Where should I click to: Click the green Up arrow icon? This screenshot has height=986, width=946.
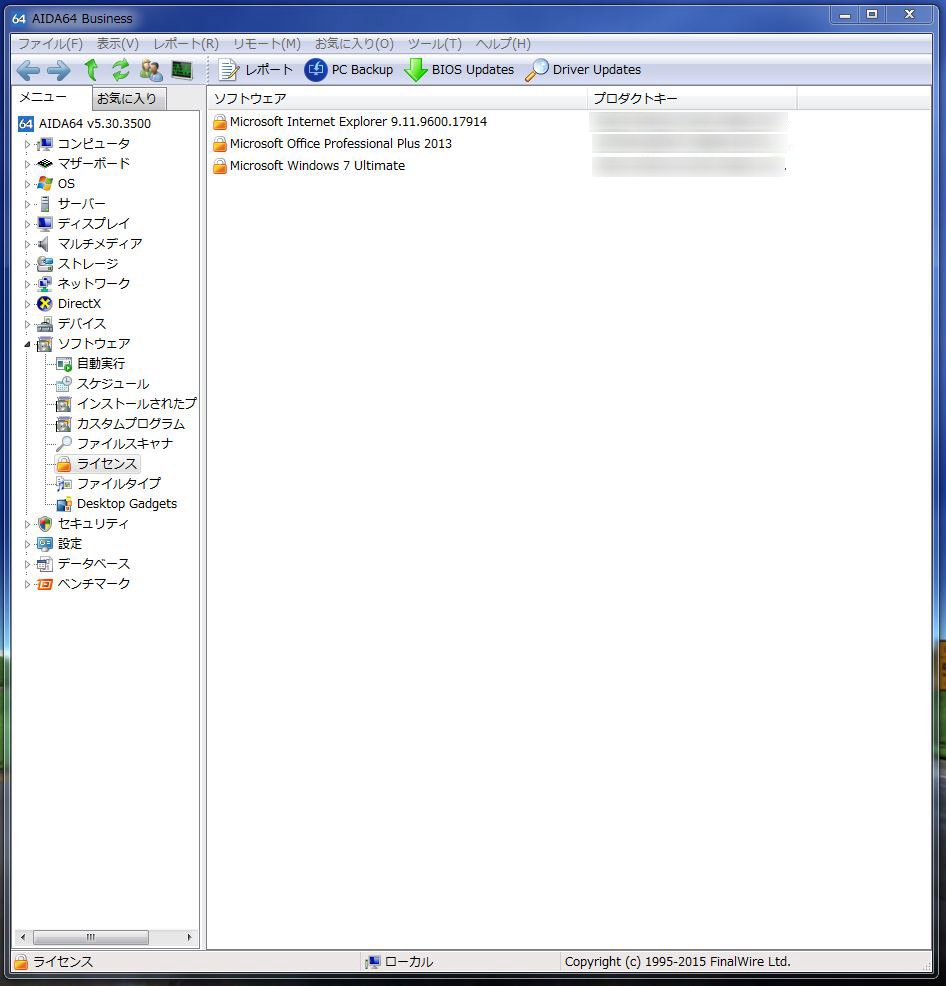(91, 70)
